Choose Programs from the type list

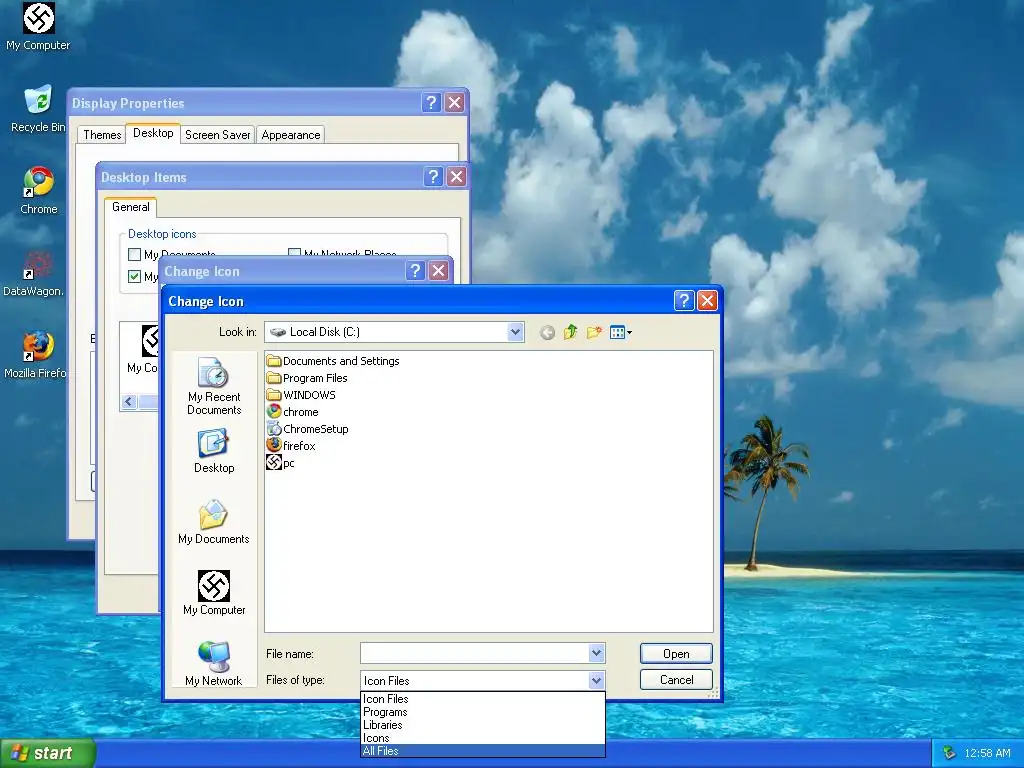tap(483, 712)
